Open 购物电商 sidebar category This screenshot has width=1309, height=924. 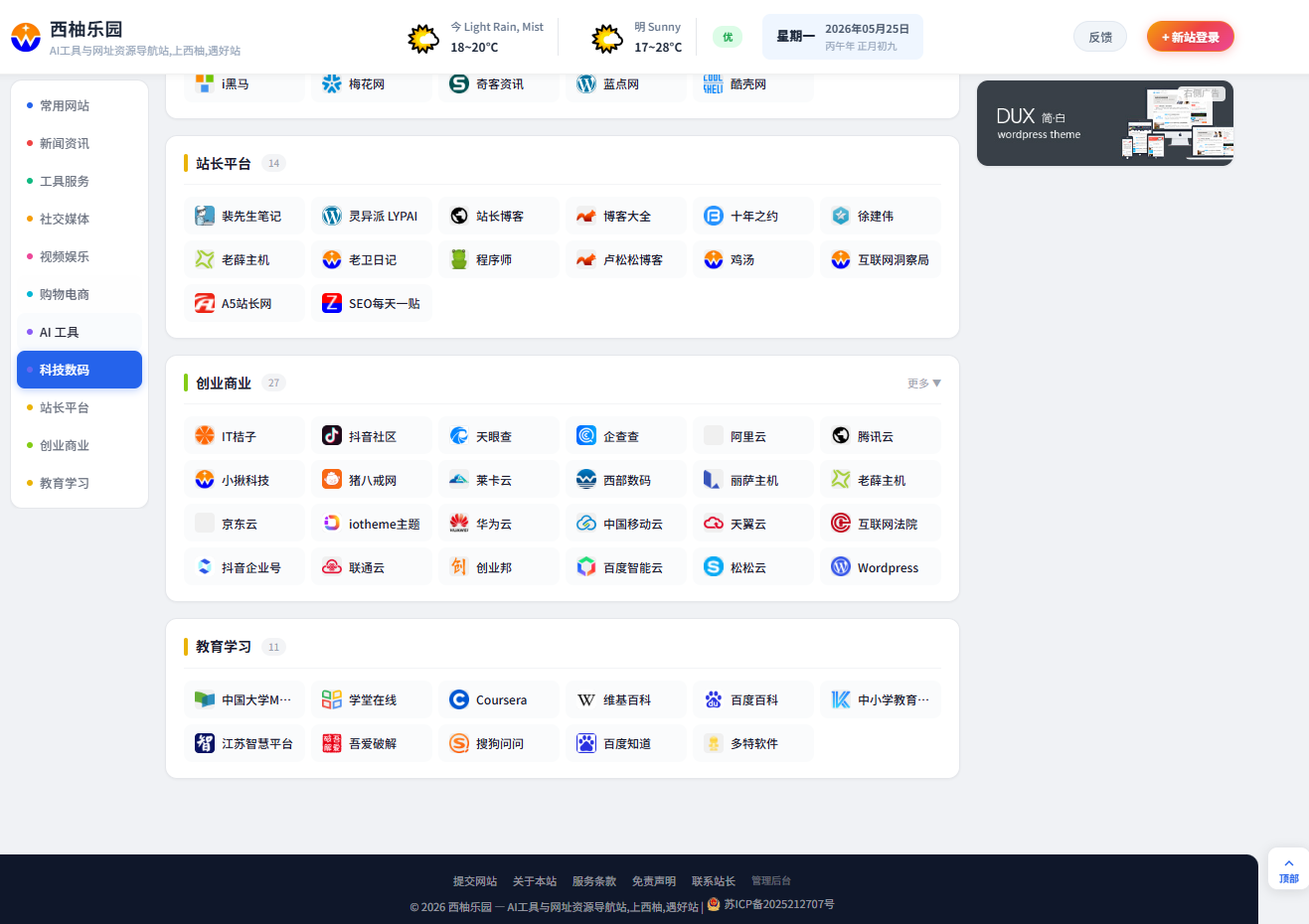[80, 294]
